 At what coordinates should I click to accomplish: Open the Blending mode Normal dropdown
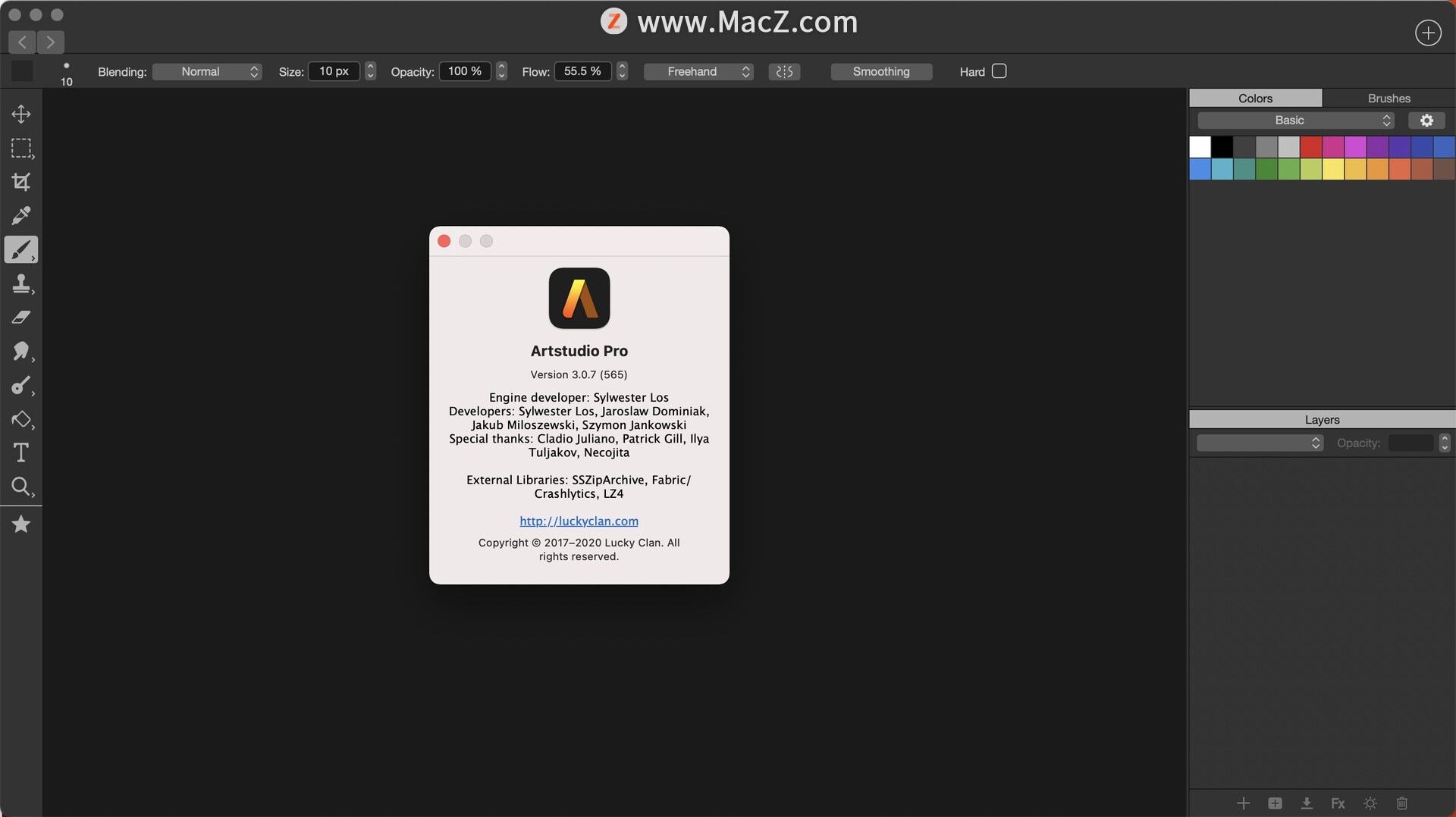tap(207, 71)
